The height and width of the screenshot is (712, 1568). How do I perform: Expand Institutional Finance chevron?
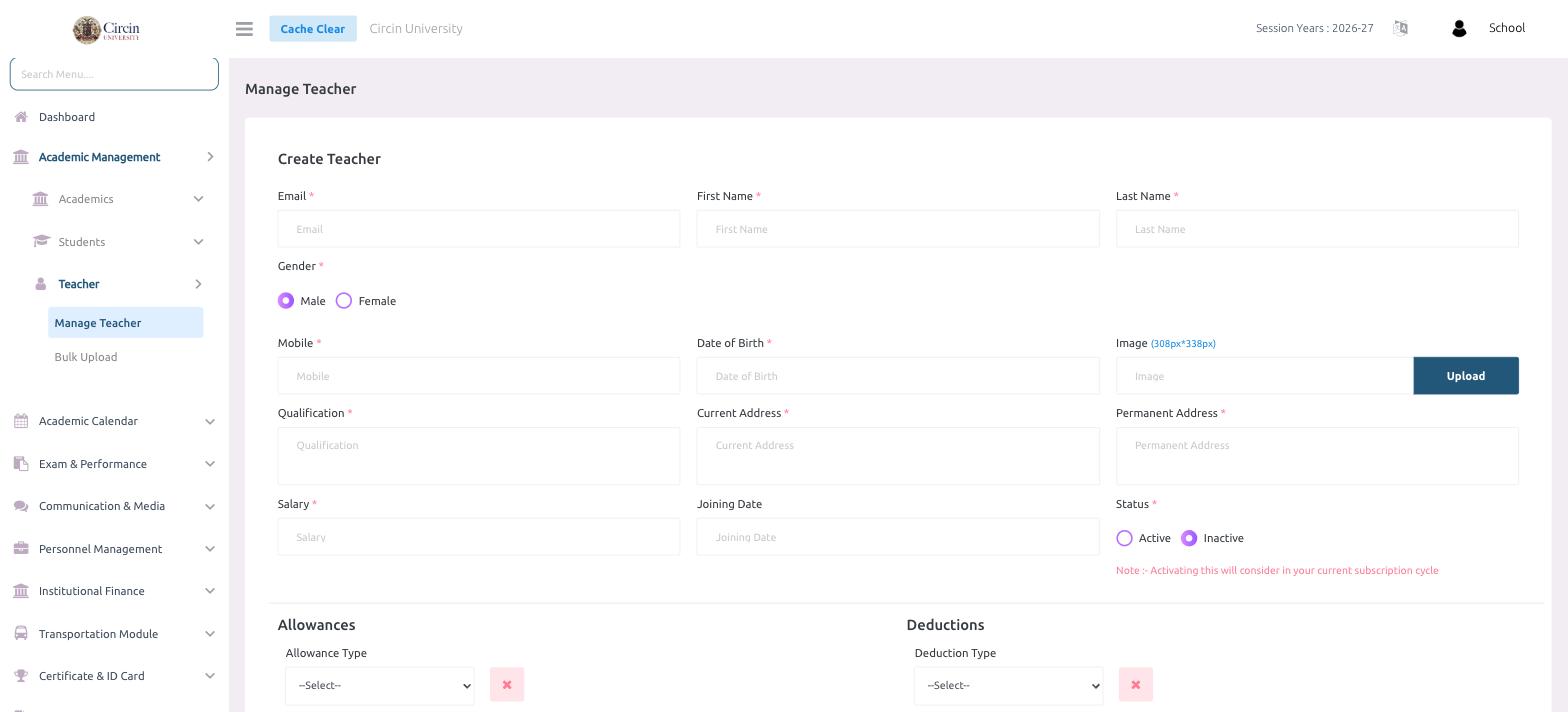point(210,591)
